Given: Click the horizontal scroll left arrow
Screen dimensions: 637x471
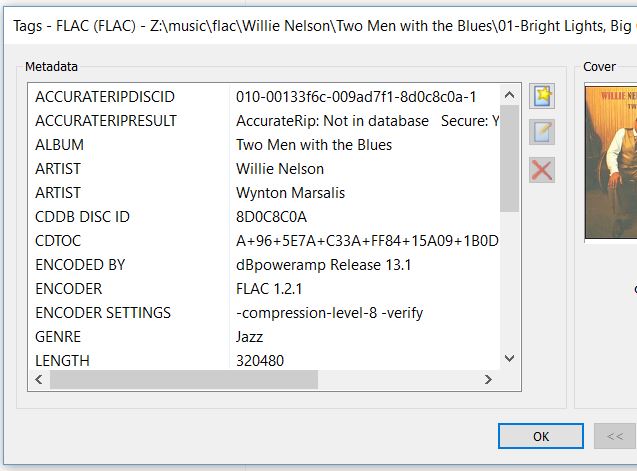Looking at the screenshot, I should [40, 380].
